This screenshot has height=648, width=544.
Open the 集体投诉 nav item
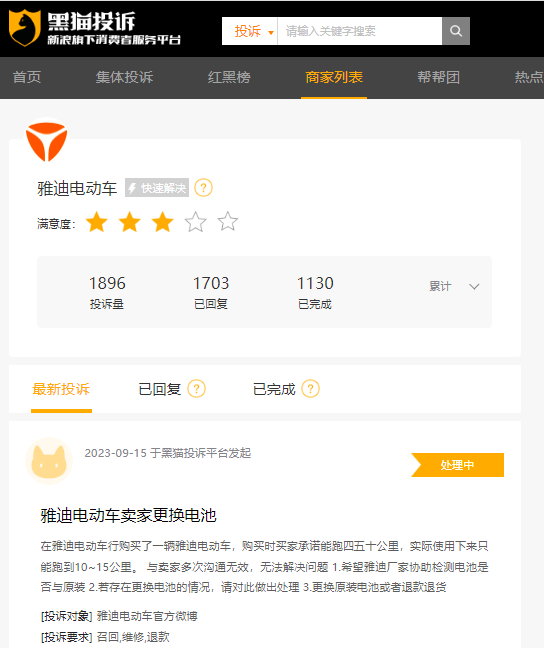124,77
